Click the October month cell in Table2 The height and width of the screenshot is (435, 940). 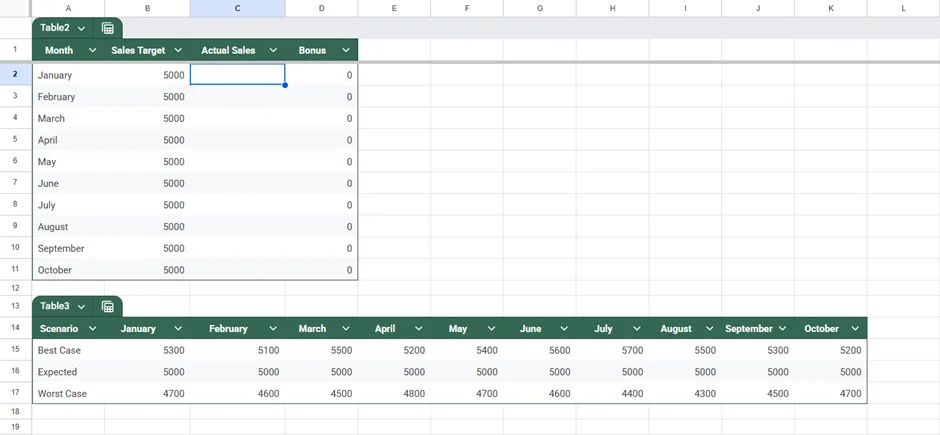(x=68, y=270)
